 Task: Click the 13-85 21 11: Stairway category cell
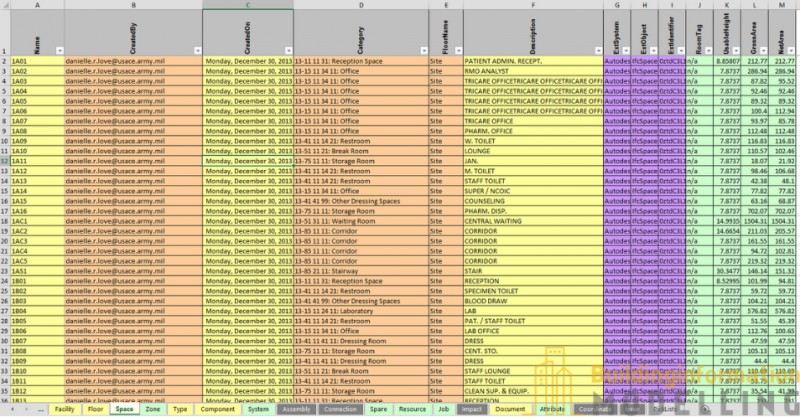[x=361, y=271]
